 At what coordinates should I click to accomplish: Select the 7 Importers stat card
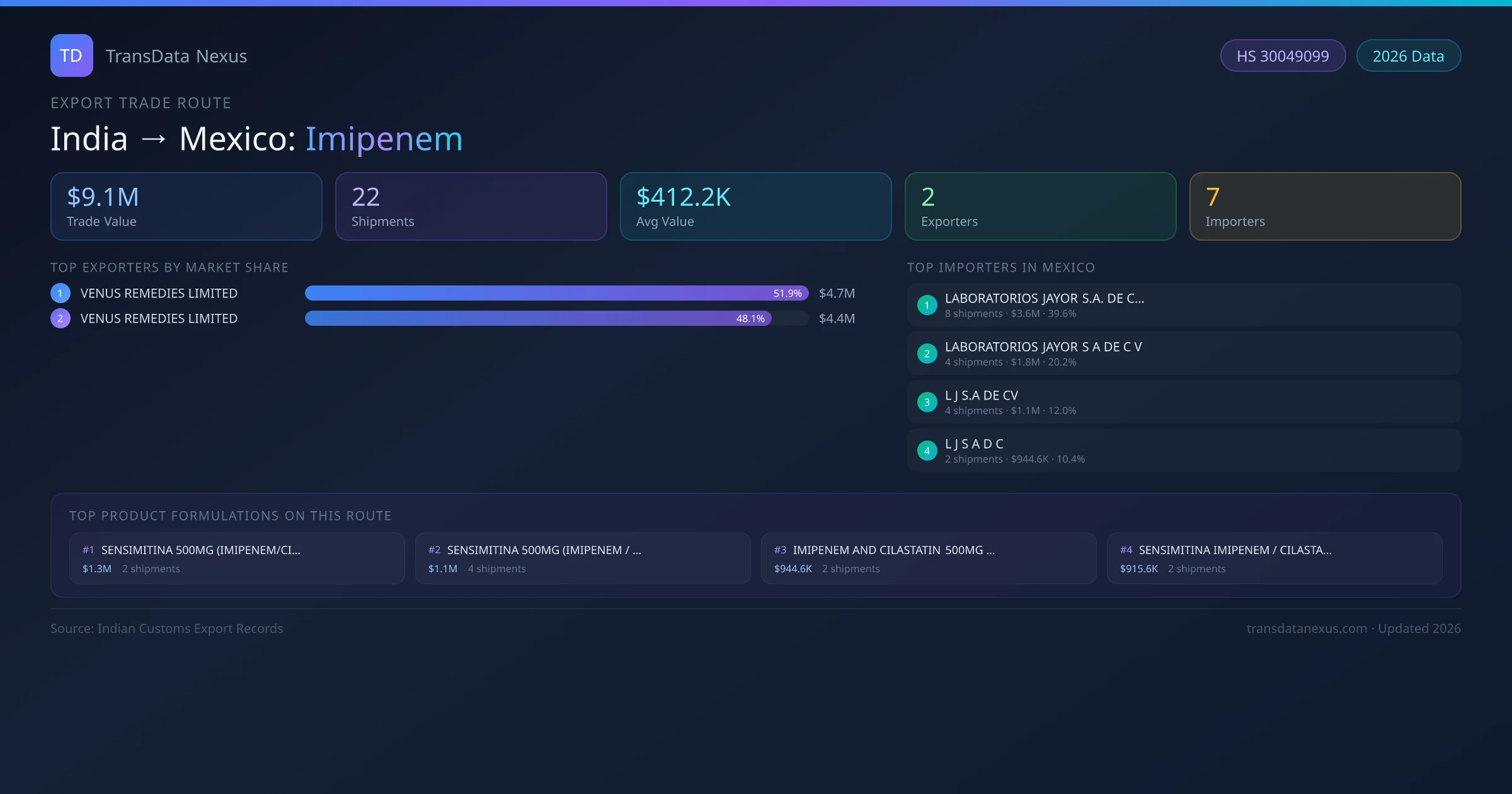coord(1326,207)
